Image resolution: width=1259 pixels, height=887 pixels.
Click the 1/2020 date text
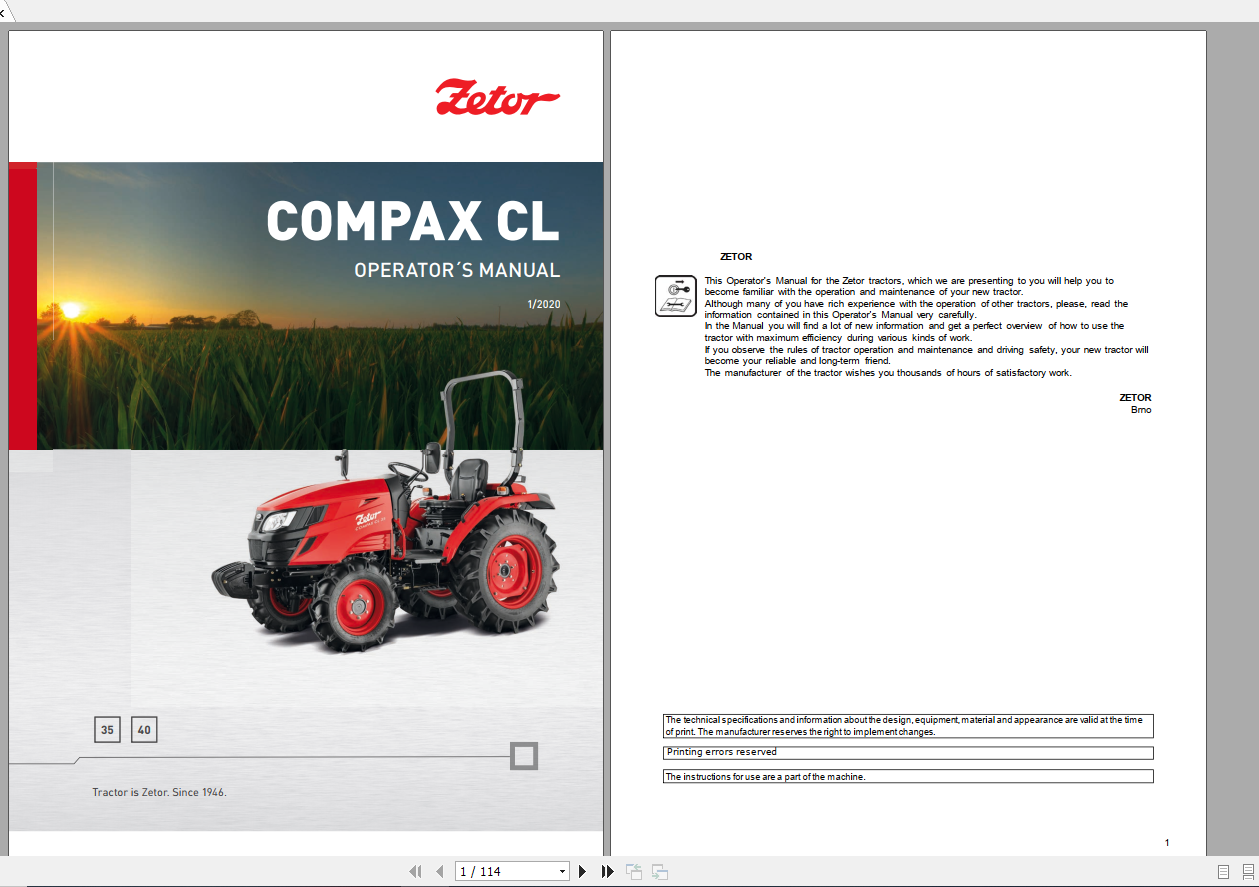[x=544, y=304]
